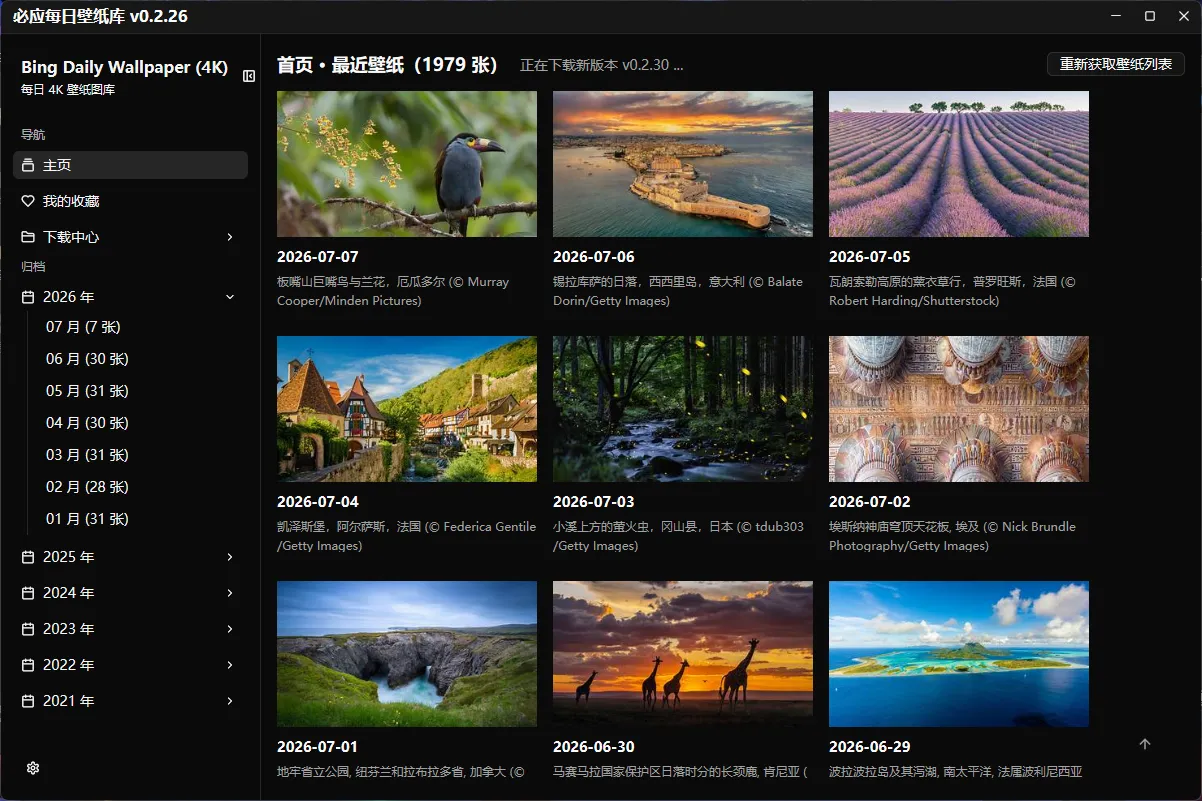Click the folder icon next to 下载中心
Image resolution: width=1202 pixels, height=801 pixels.
(28, 237)
